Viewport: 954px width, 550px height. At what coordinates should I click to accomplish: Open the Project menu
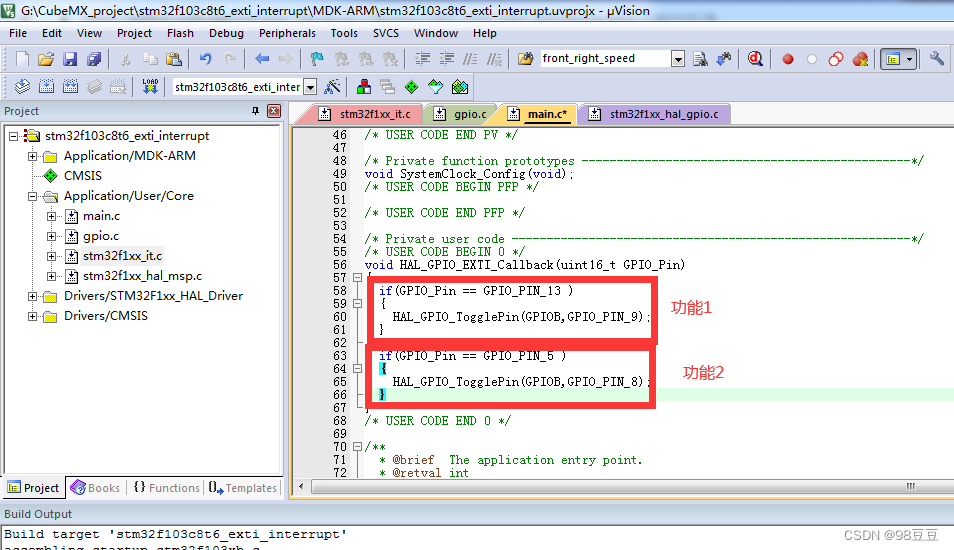[x=134, y=33]
